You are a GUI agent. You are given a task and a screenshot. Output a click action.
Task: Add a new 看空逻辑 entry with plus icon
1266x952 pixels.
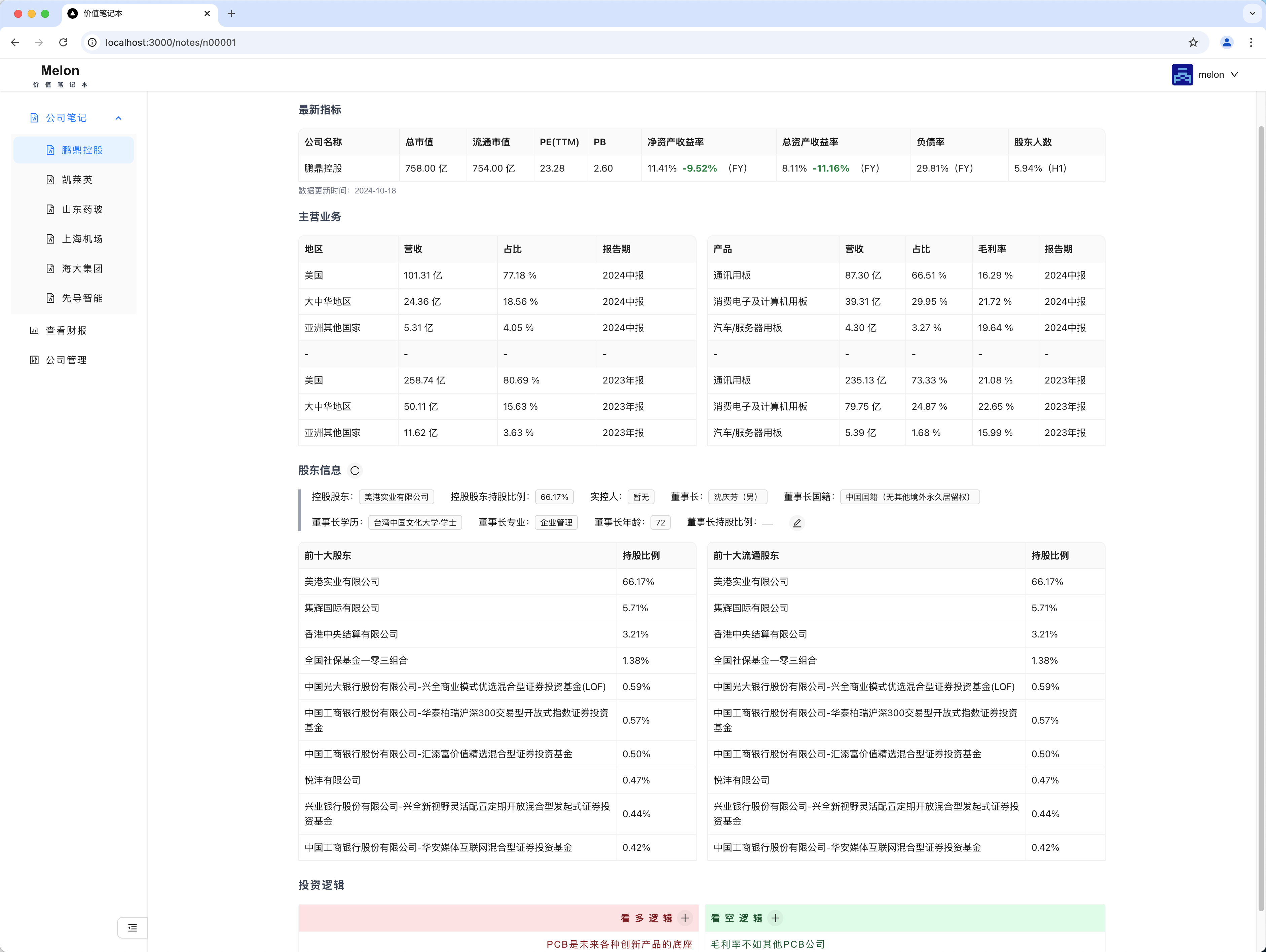[x=775, y=918]
